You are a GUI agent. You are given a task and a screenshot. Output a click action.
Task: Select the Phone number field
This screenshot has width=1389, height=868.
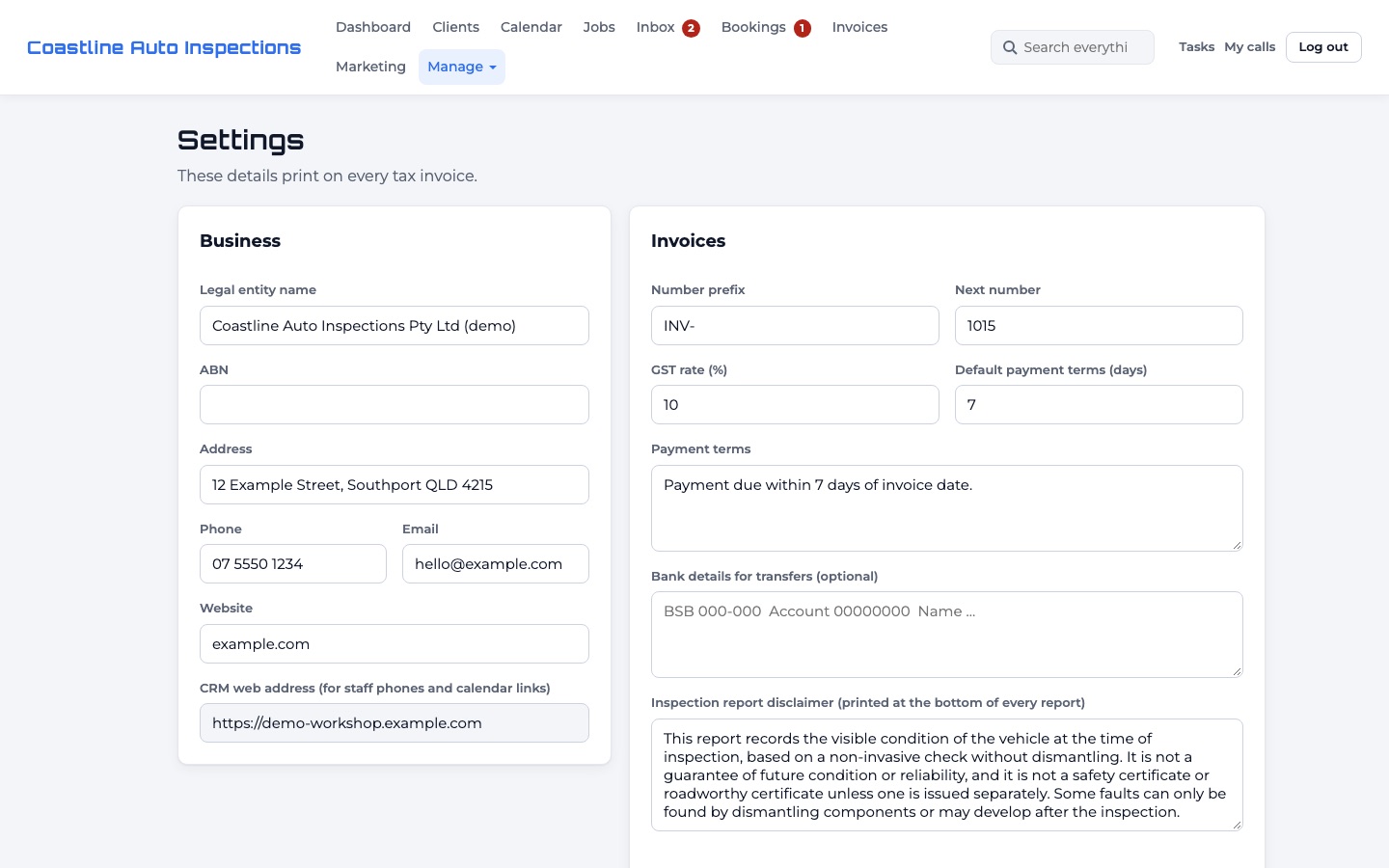click(x=293, y=564)
